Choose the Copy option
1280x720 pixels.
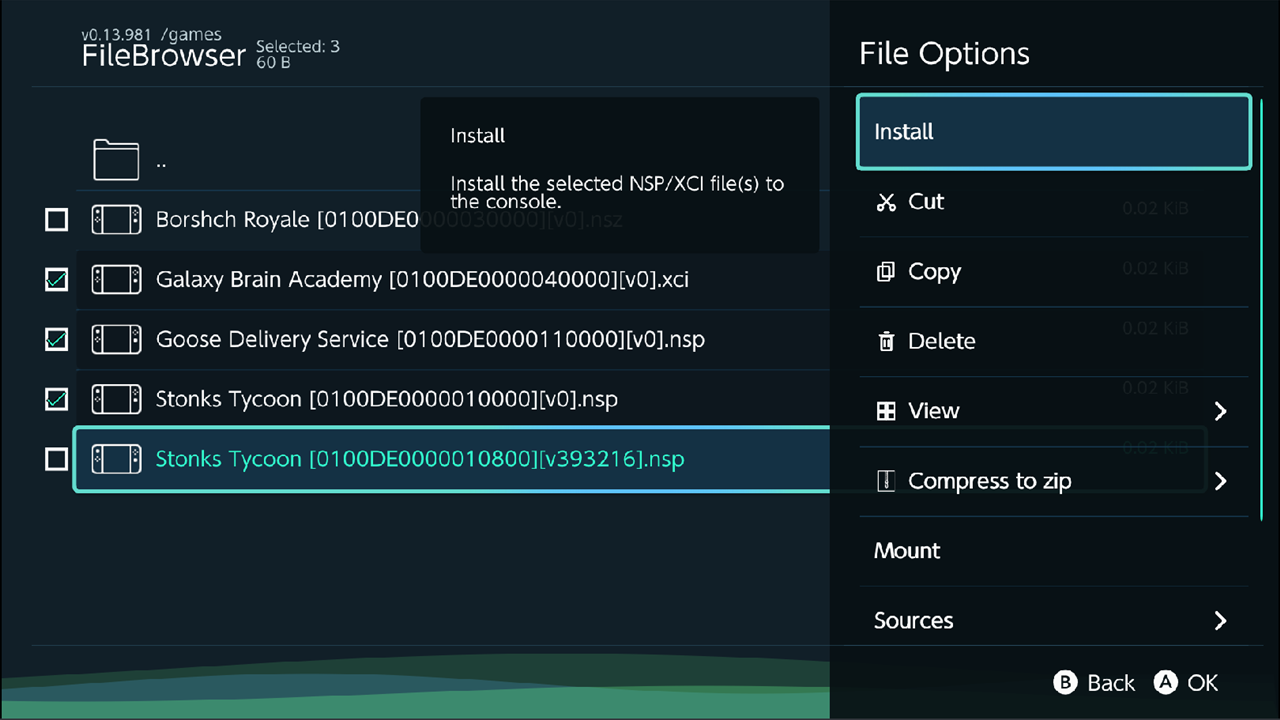point(1054,272)
